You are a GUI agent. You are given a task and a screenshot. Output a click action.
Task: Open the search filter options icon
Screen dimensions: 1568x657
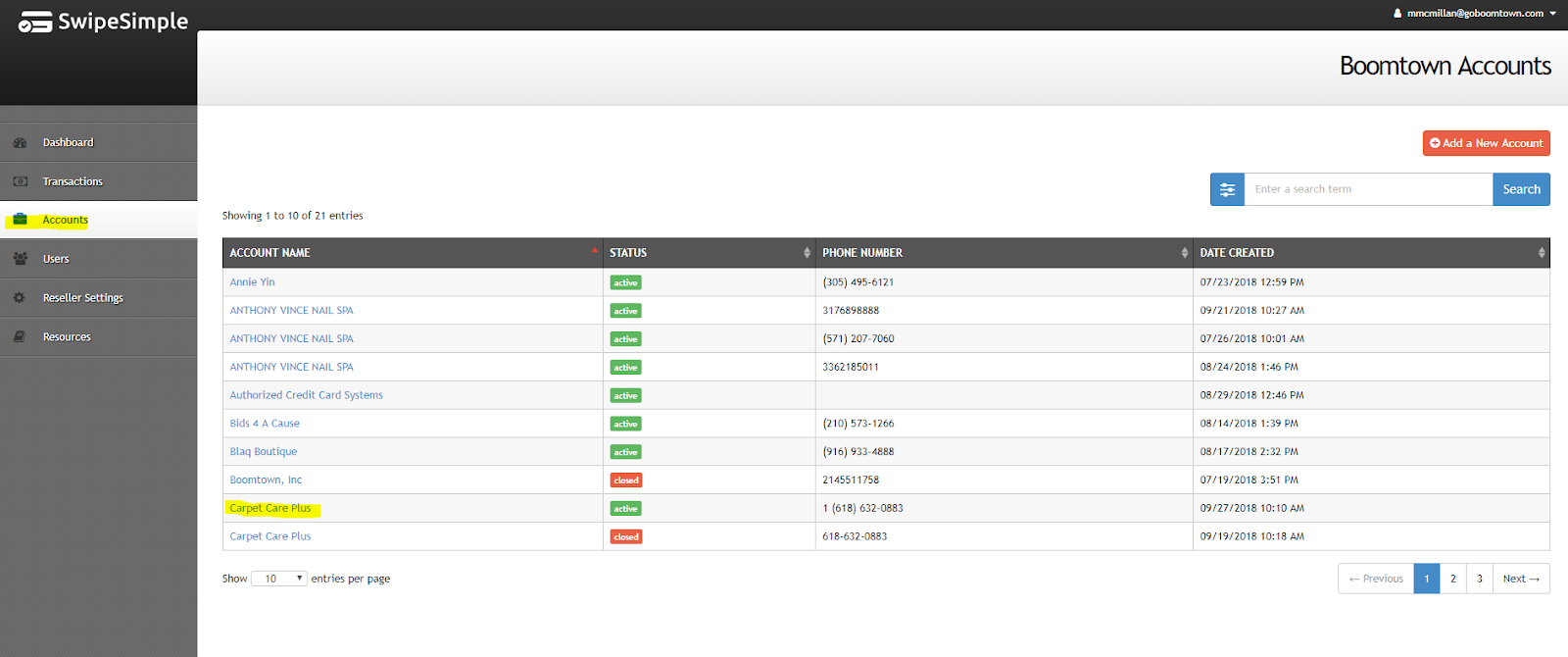tap(1227, 189)
